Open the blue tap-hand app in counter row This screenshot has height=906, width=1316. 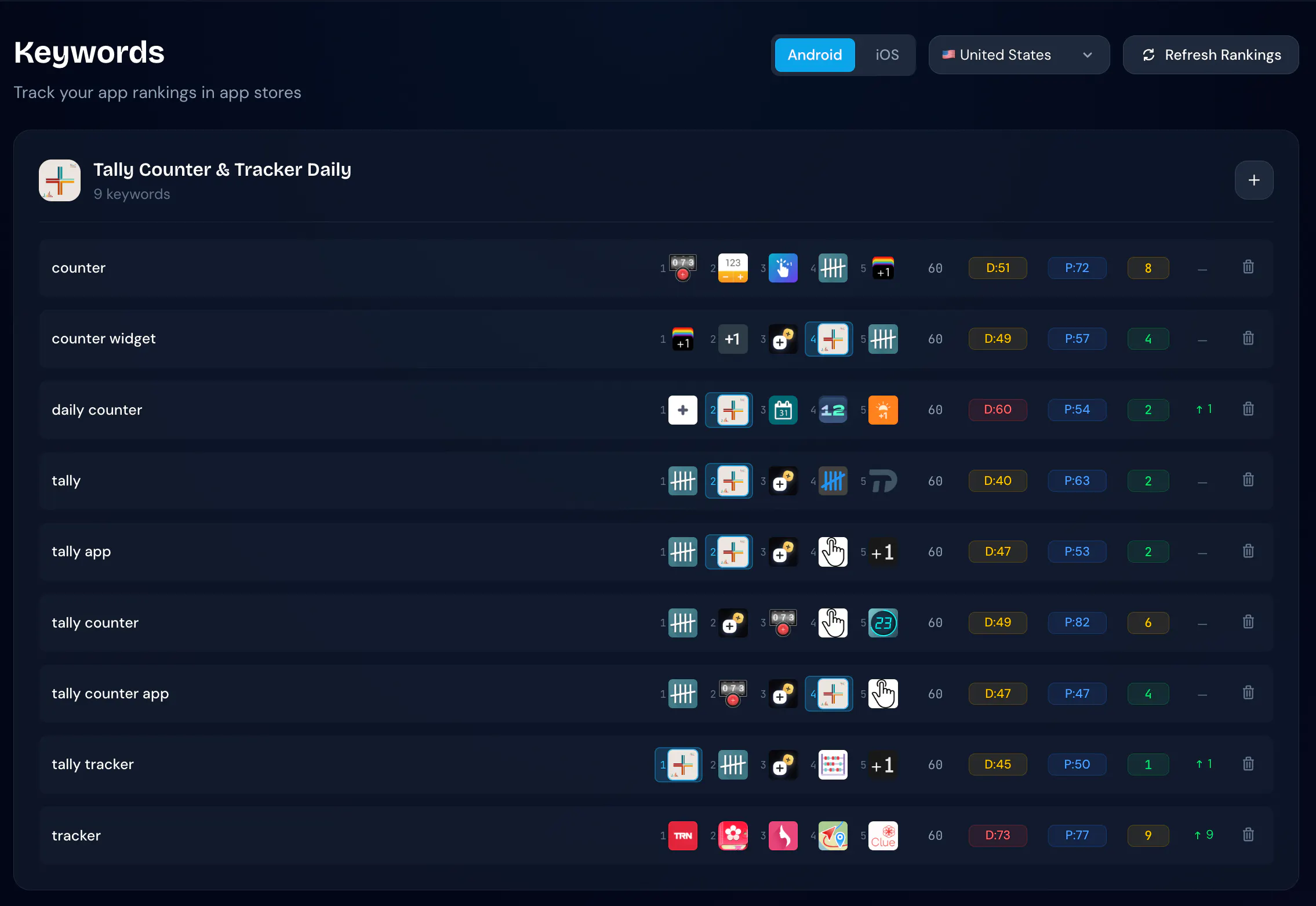783,268
